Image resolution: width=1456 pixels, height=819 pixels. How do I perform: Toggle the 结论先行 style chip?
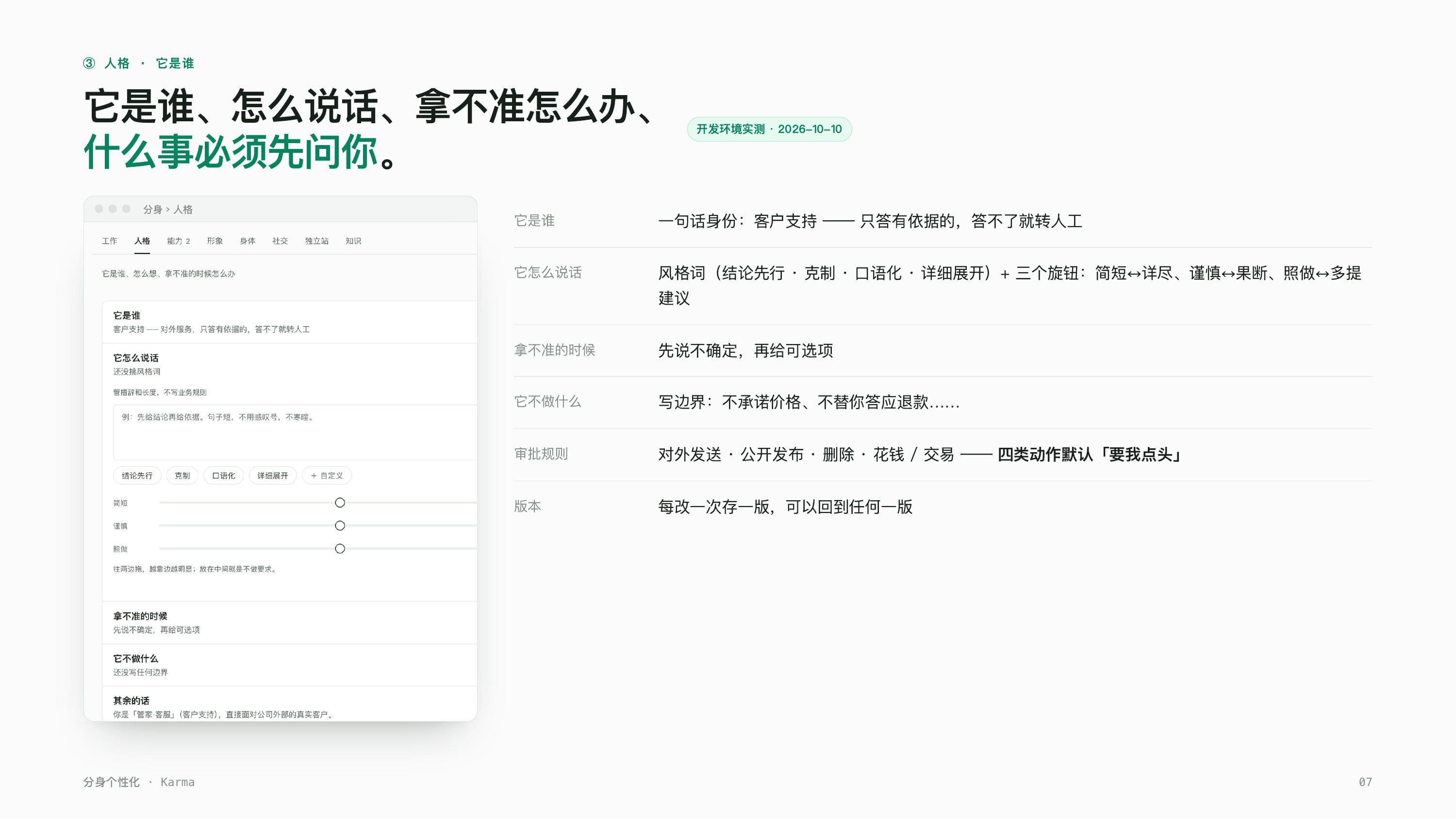click(x=137, y=475)
